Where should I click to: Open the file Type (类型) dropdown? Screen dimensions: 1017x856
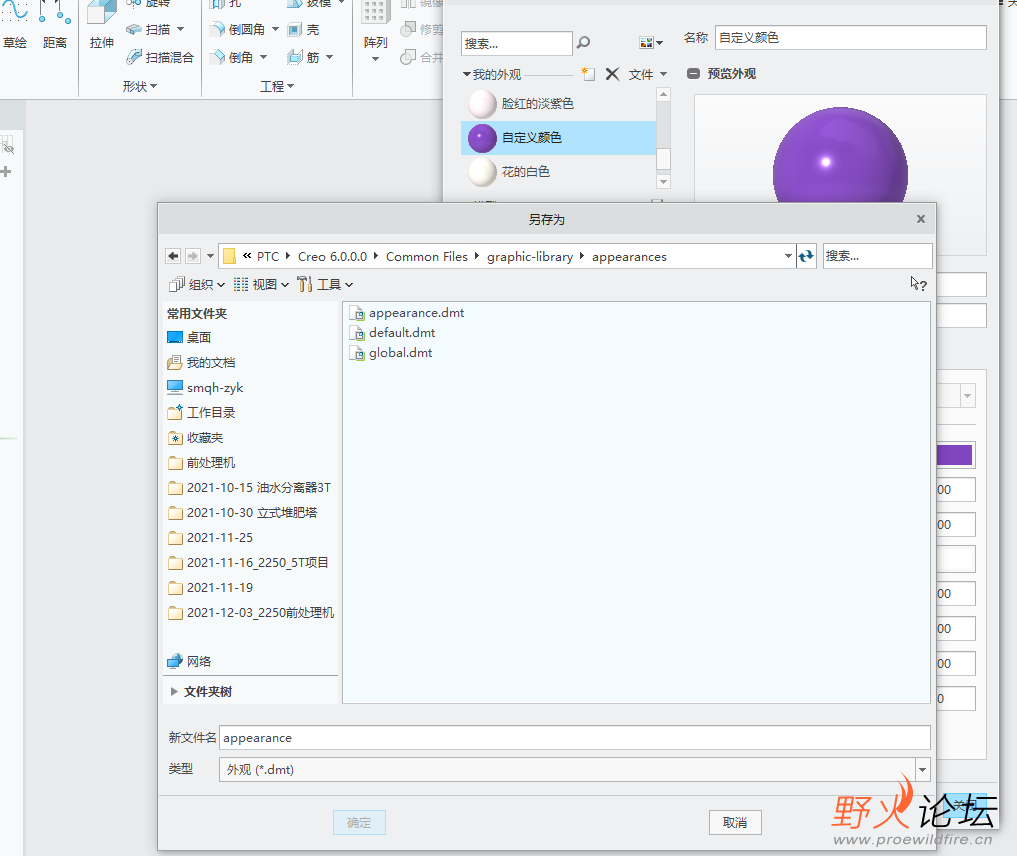[x=922, y=770]
